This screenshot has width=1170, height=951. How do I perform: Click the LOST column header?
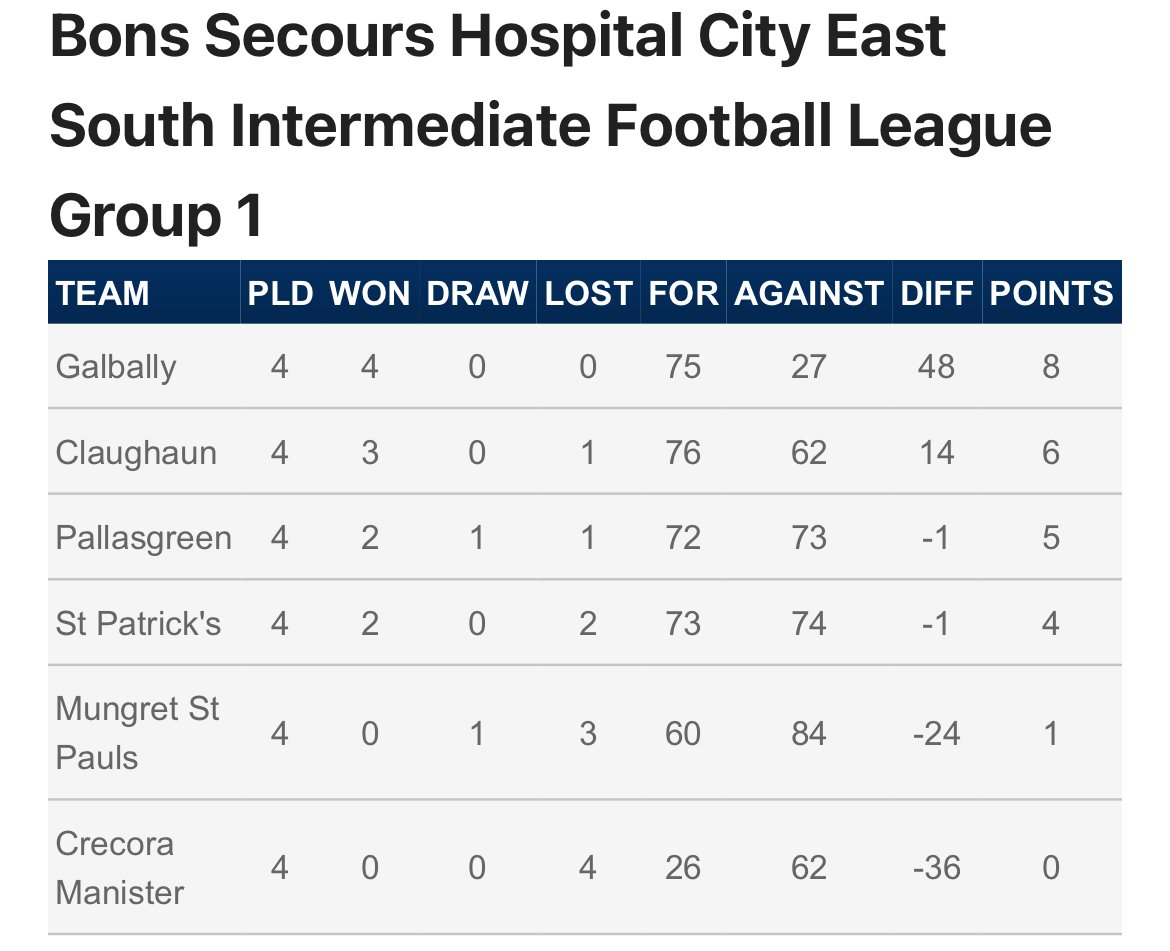pyautogui.click(x=589, y=293)
